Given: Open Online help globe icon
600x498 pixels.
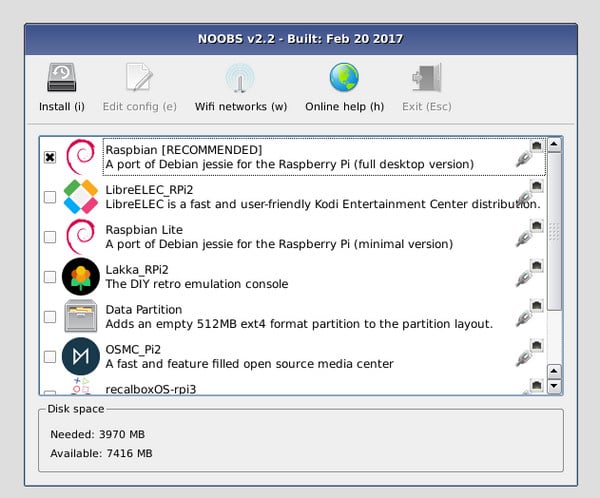Looking at the screenshot, I should tap(344, 78).
